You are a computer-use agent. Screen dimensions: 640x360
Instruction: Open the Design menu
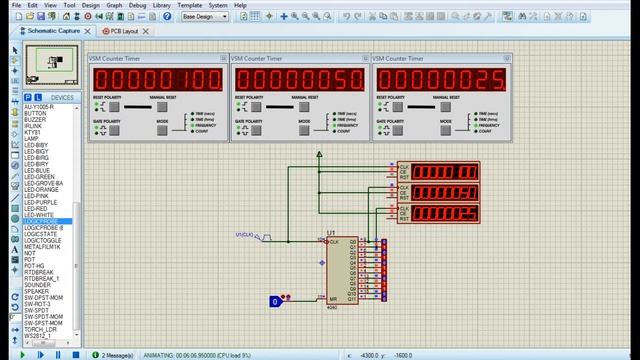click(x=91, y=5)
